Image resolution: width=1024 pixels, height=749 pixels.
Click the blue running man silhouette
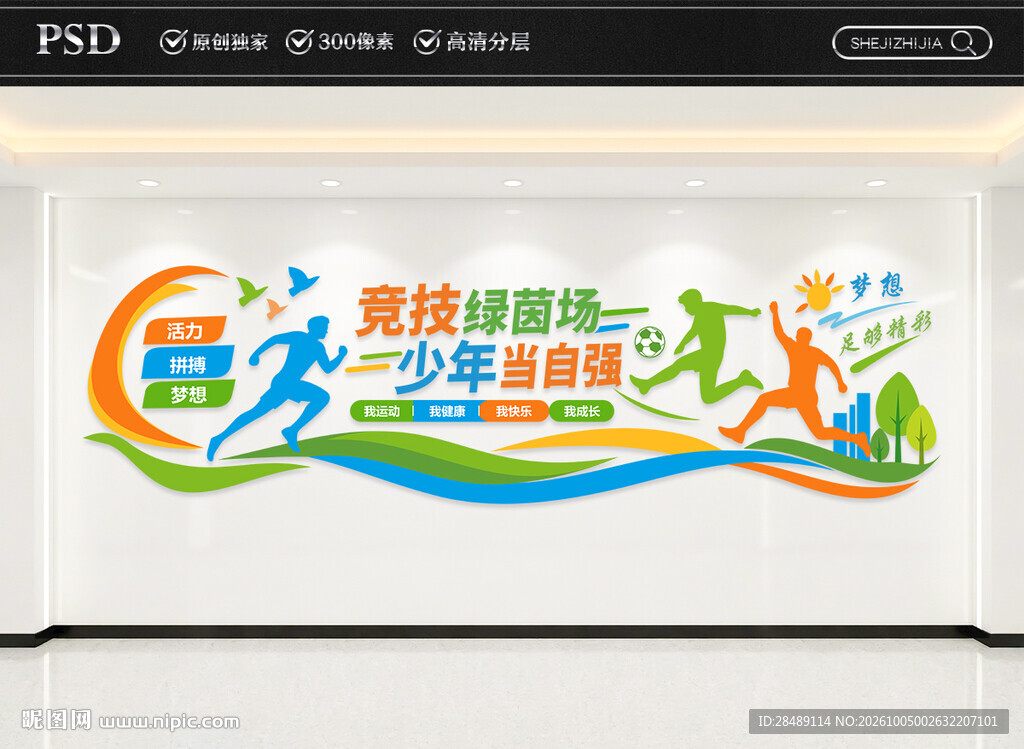277,388
